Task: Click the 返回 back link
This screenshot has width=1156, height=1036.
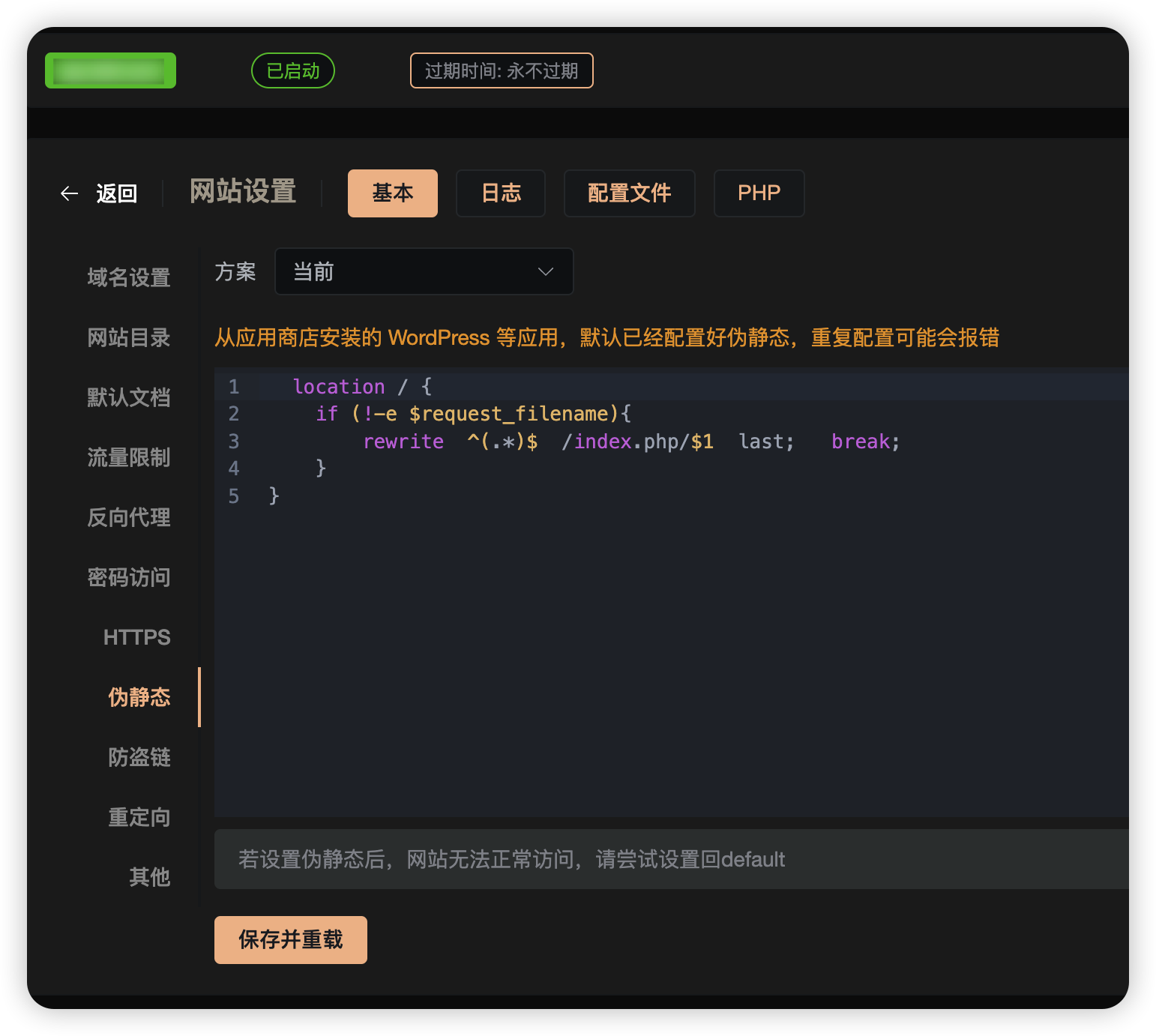Action: coord(116,193)
